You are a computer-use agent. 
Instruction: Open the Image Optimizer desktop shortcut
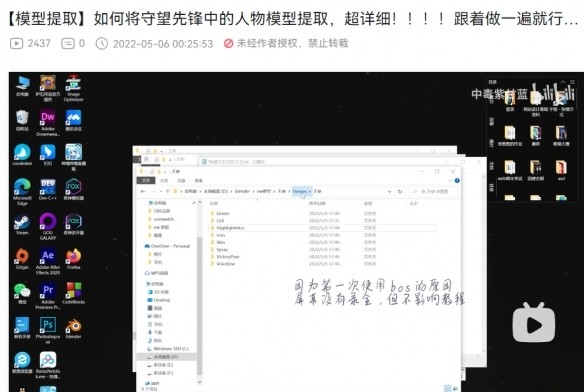[73, 88]
